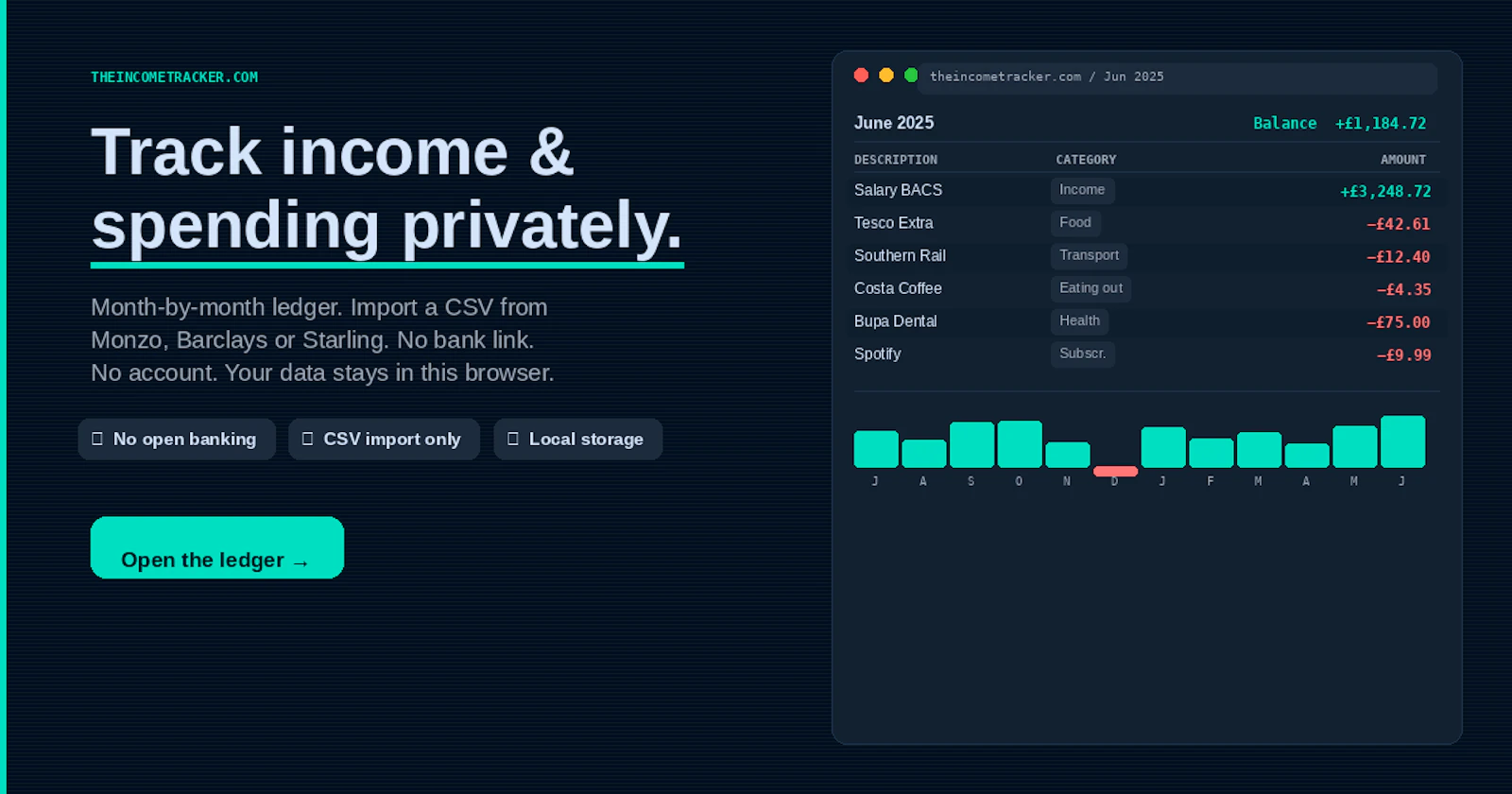The height and width of the screenshot is (794, 1512).
Task: Click the Subscr. category tag
Action: pyautogui.click(x=1082, y=354)
